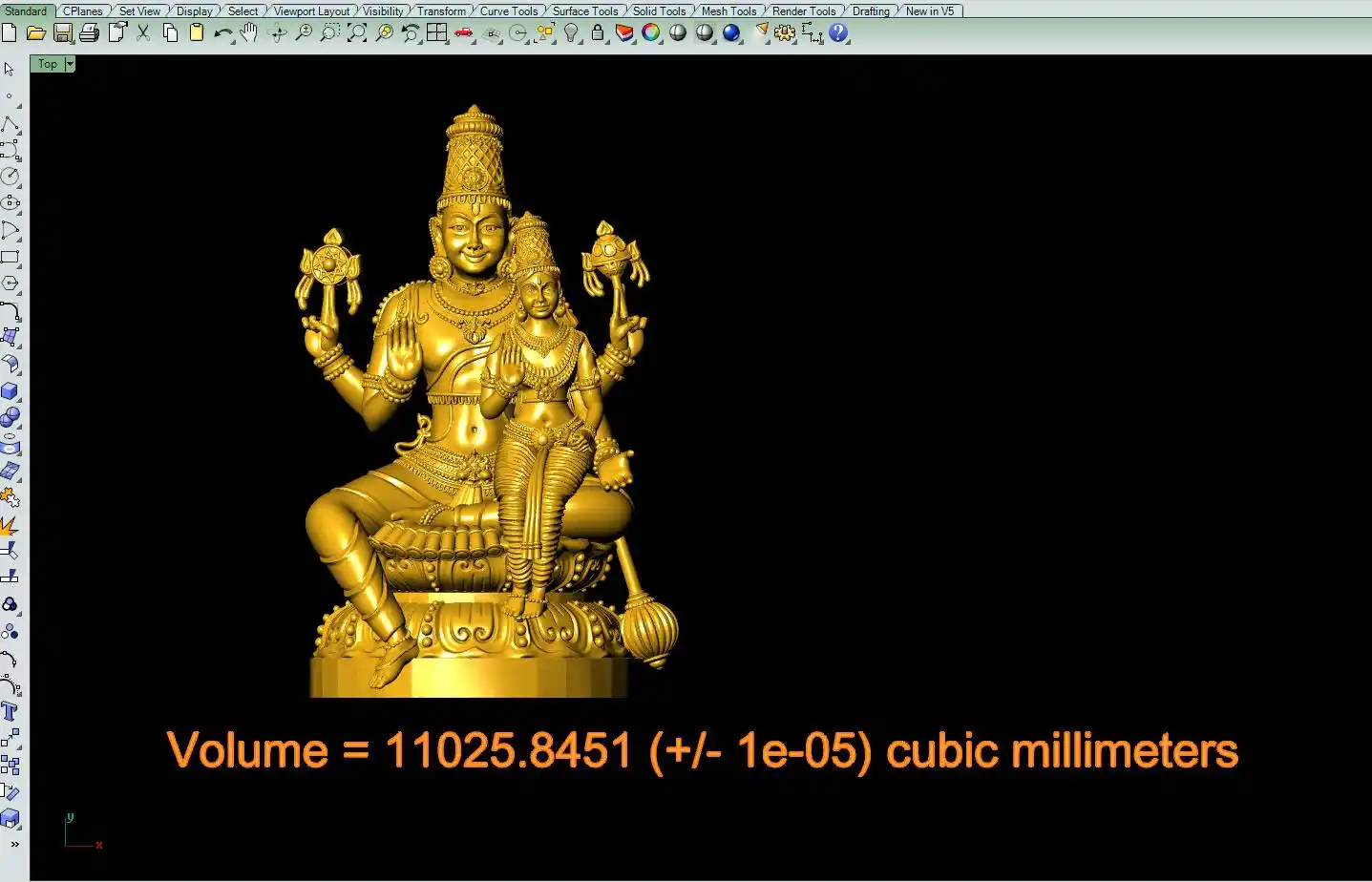Expand the toolbar overflow chevron at bottom left

click(x=14, y=844)
